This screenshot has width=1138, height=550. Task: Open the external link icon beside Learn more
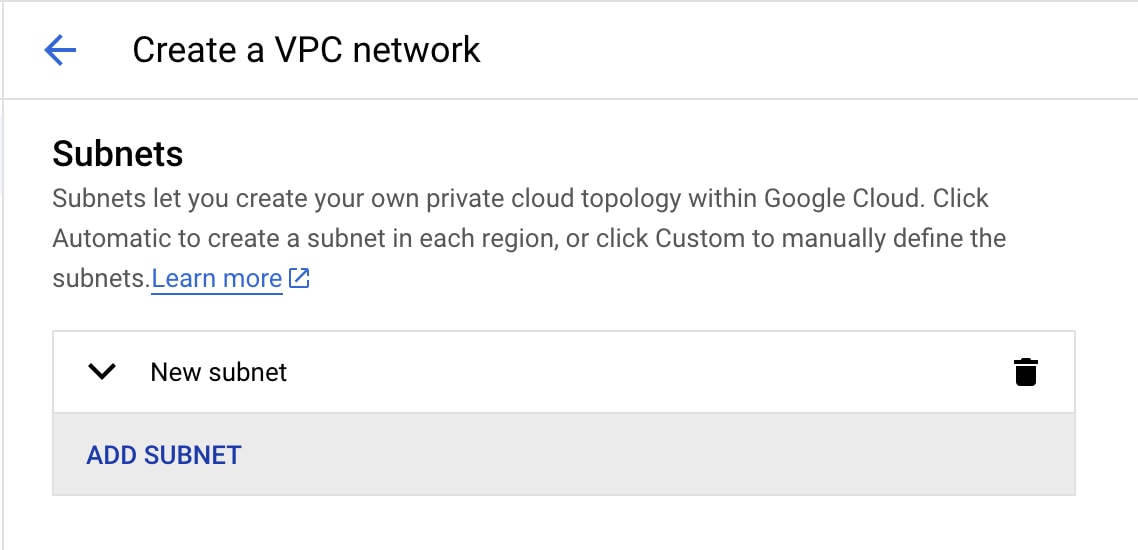click(299, 278)
